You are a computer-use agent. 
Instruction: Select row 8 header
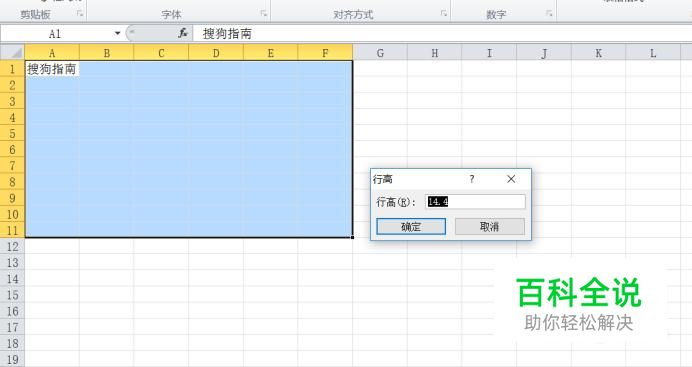(x=12, y=182)
